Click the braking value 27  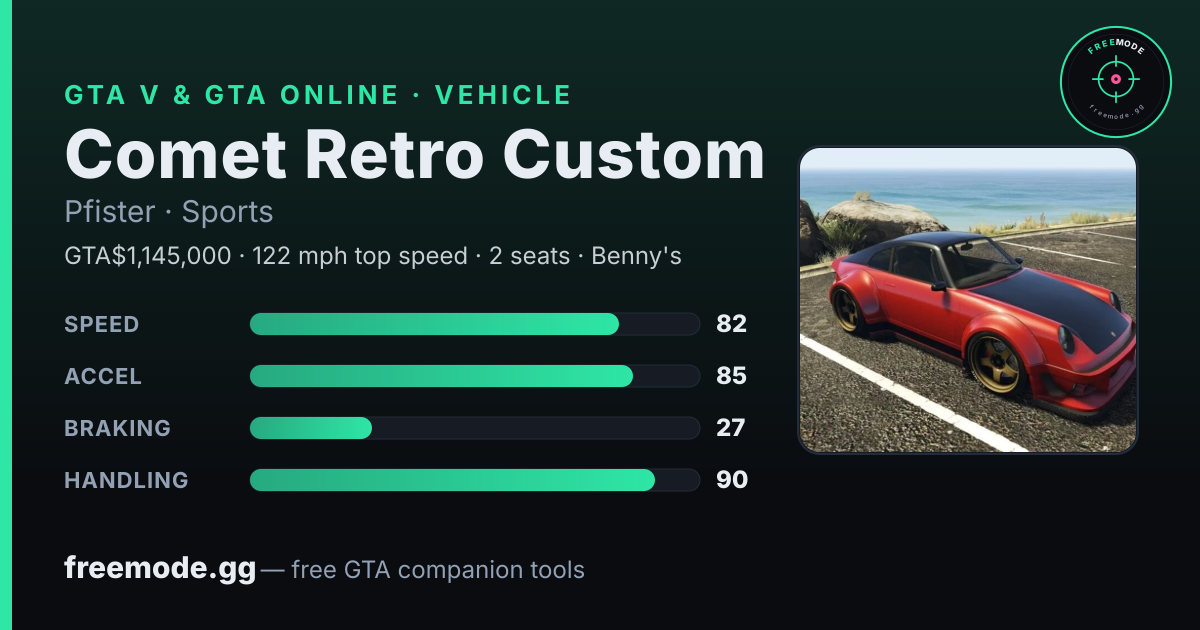pyautogui.click(x=731, y=428)
